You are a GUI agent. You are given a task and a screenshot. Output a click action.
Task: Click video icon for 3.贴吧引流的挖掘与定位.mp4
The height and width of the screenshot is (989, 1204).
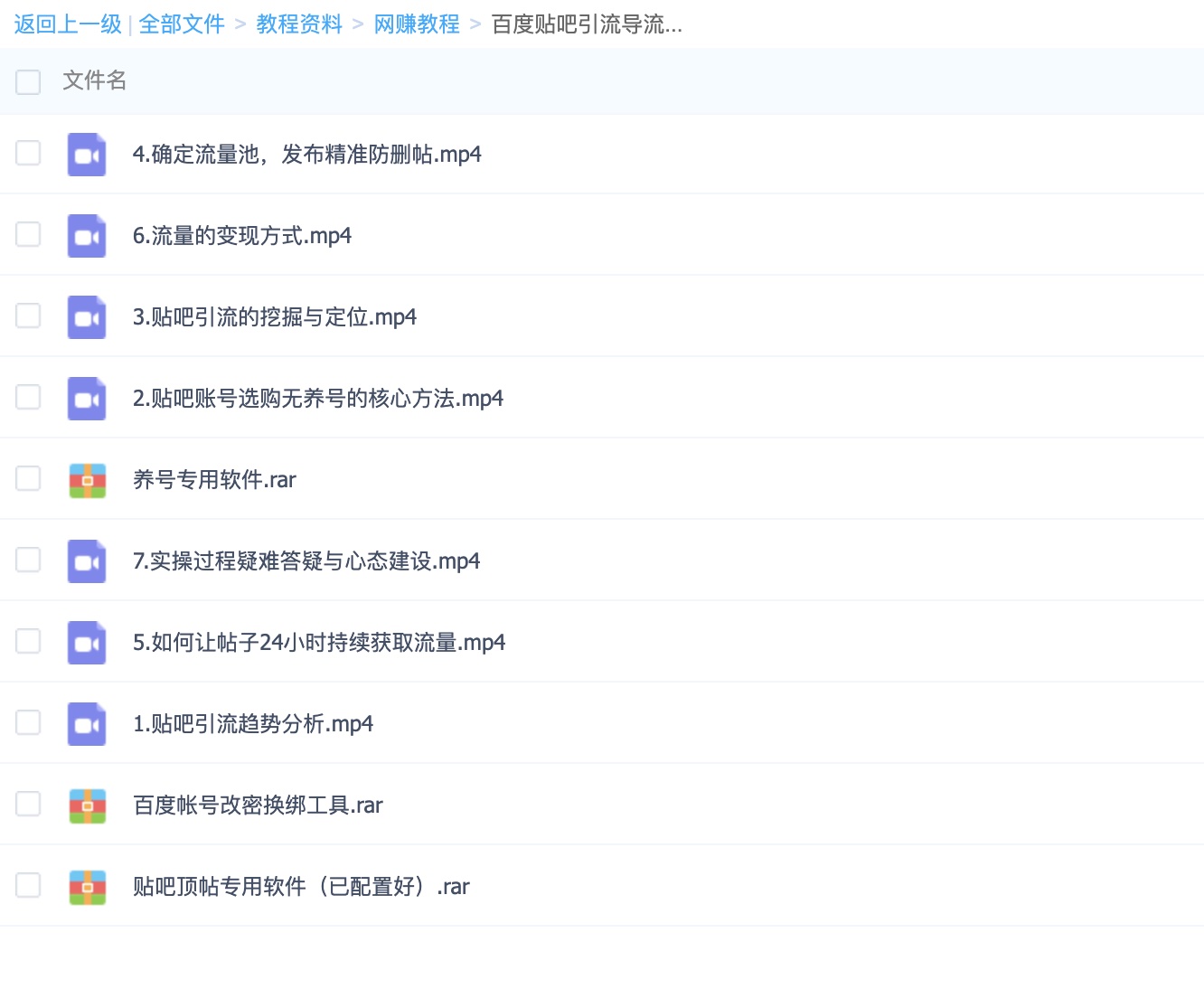(x=87, y=317)
